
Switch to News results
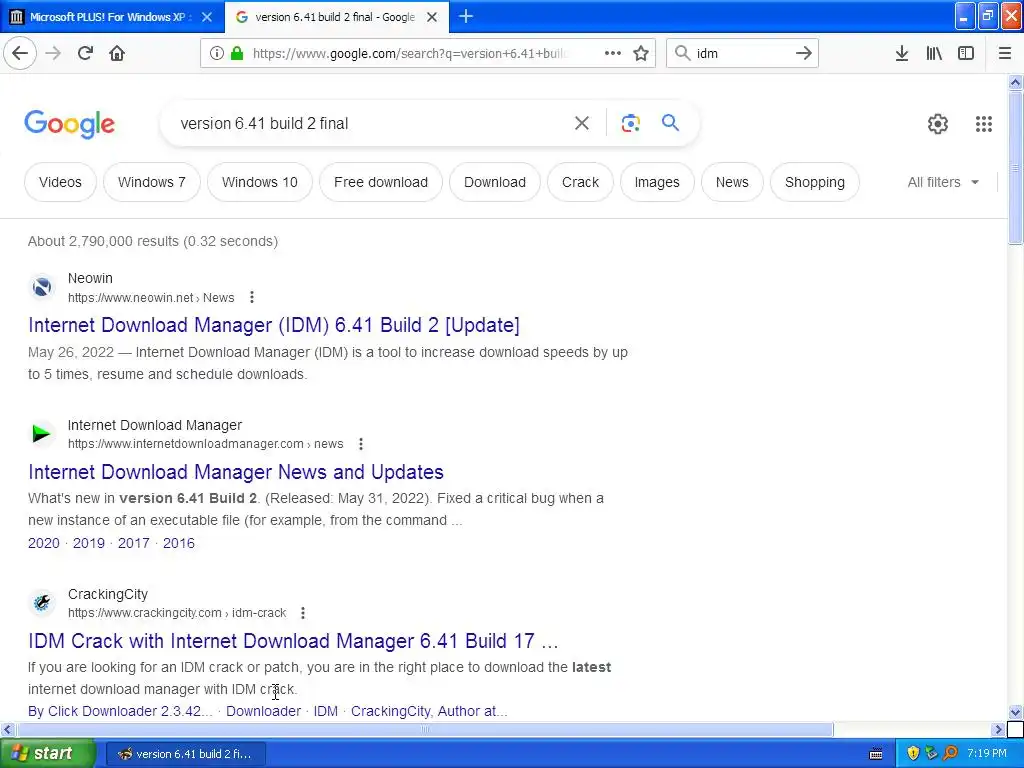click(x=731, y=182)
